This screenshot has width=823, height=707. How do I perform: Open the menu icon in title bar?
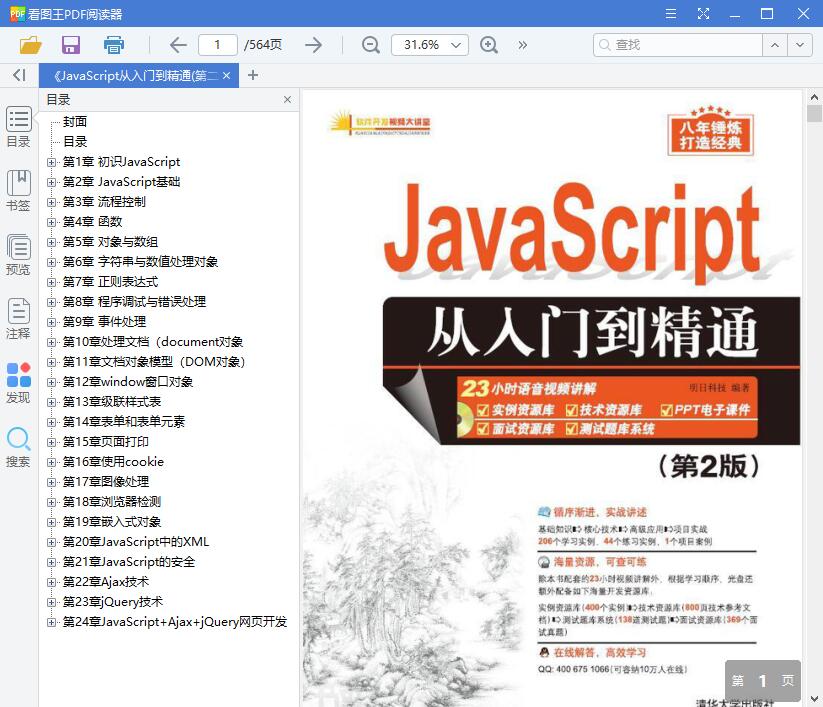pyautogui.click(x=671, y=14)
